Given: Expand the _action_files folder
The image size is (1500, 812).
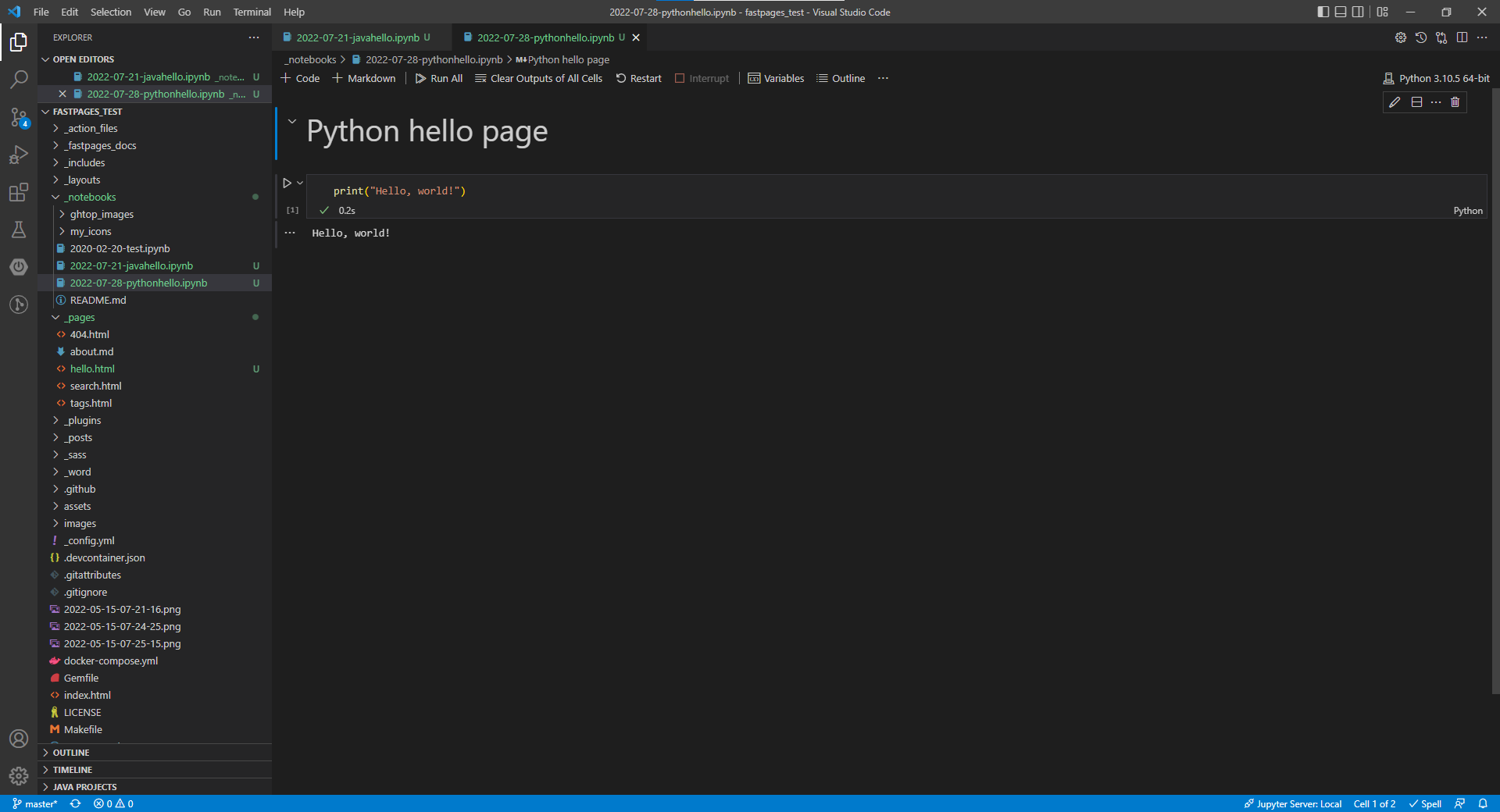Looking at the screenshot, I should pyautogui.click(x=155, y=128).
